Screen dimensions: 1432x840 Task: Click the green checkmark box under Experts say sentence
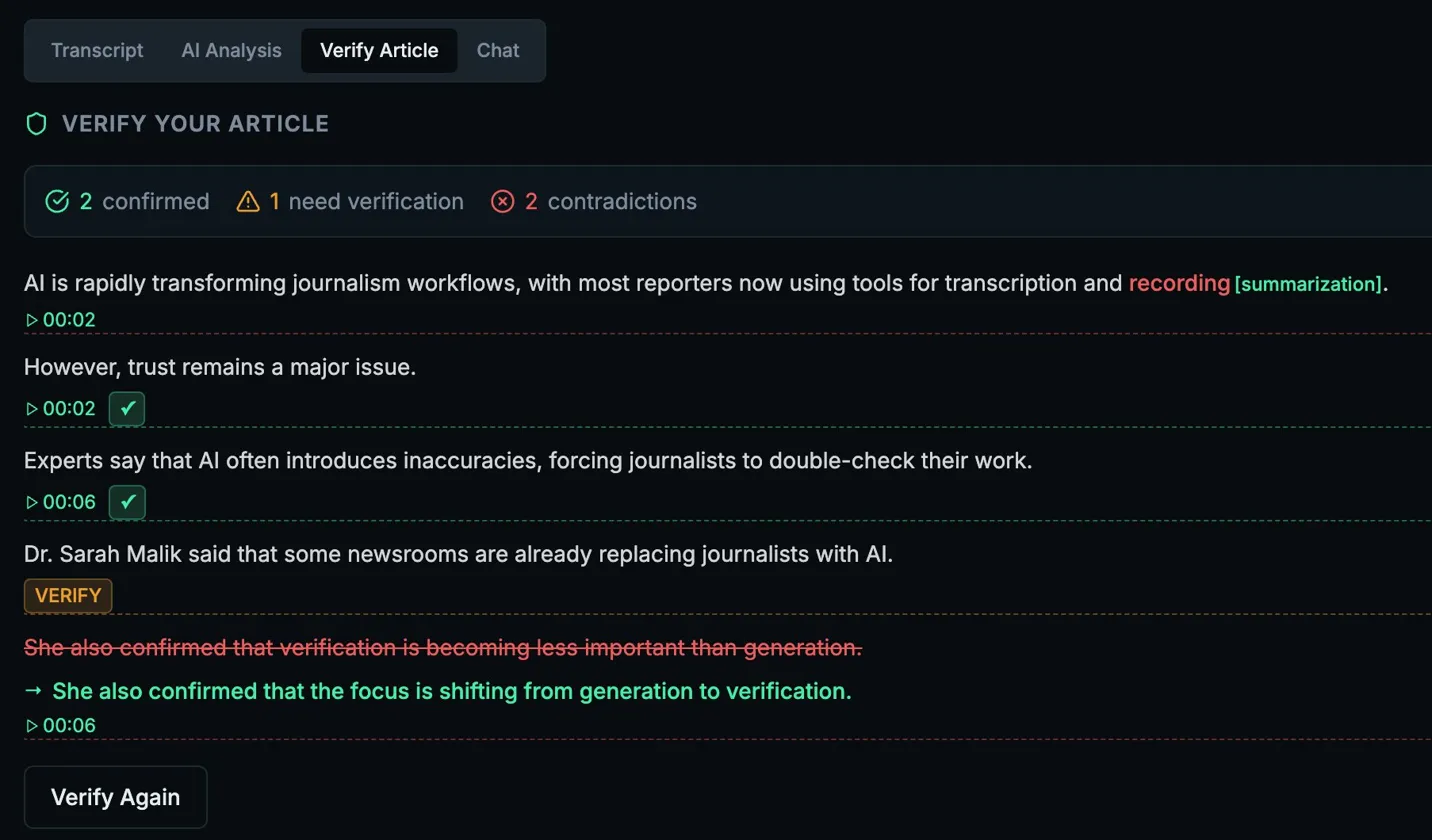(x=127, y=501)
